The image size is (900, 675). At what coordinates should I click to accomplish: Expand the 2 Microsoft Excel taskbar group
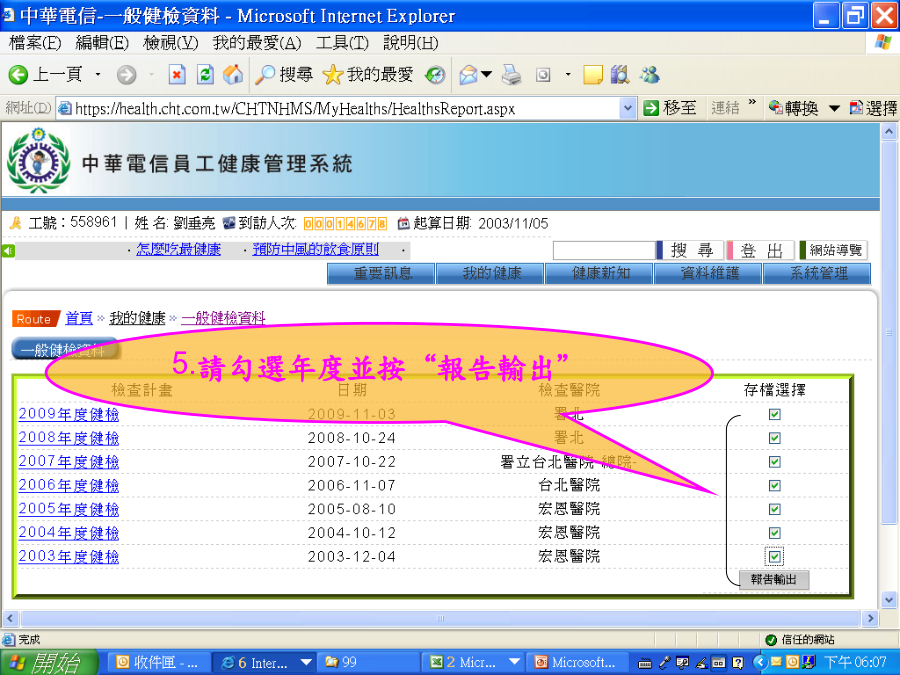(x=514, y=662)
